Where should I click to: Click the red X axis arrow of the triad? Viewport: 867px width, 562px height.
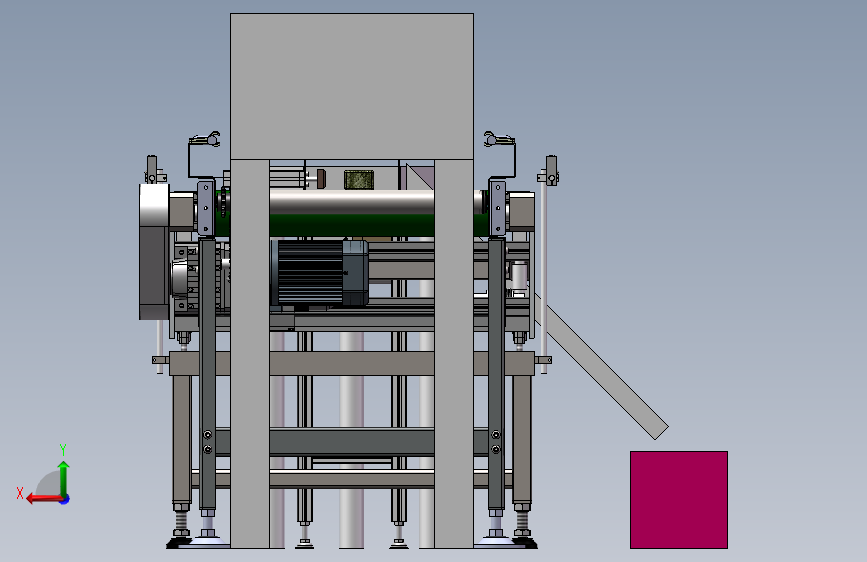43,498
